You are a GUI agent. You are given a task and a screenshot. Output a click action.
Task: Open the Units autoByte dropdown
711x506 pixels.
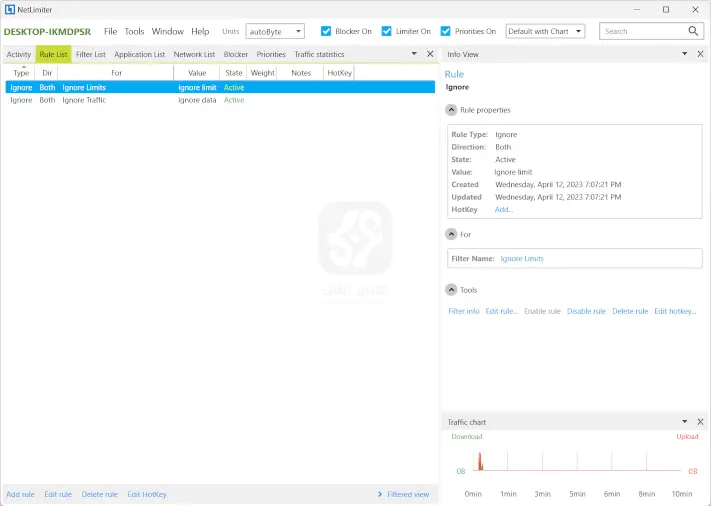[x=275, y=31]
